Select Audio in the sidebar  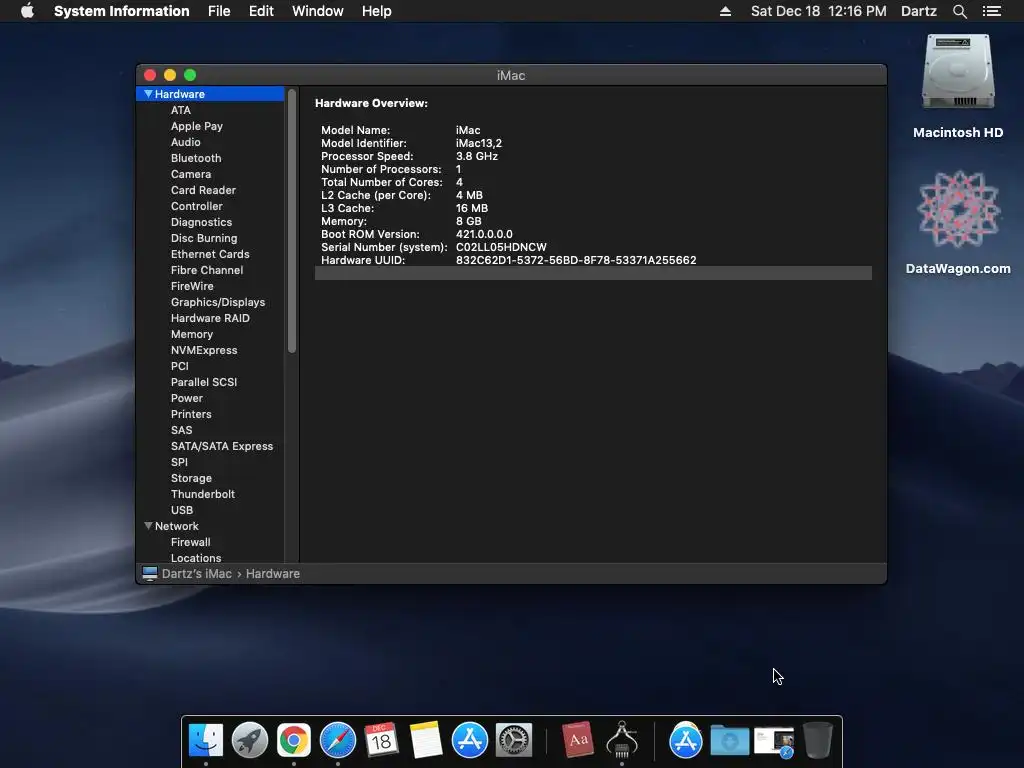(185, 142)
